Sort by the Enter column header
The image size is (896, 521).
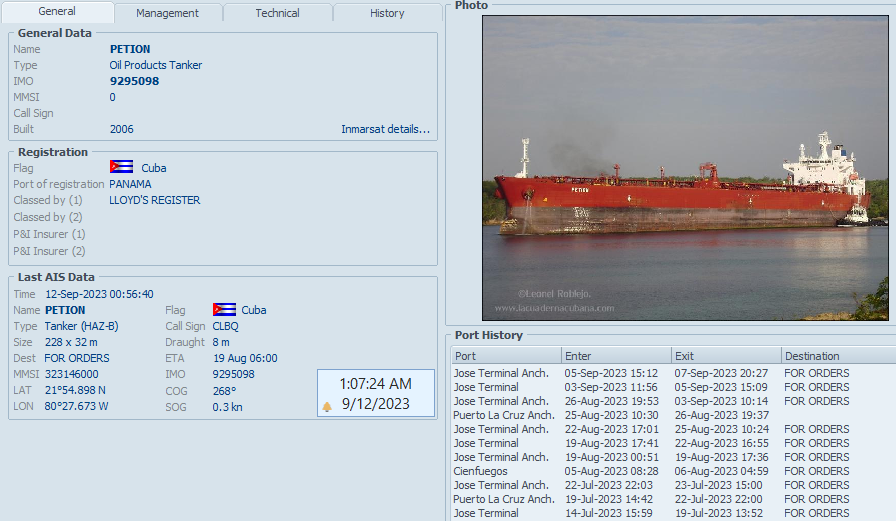point(616,356)
